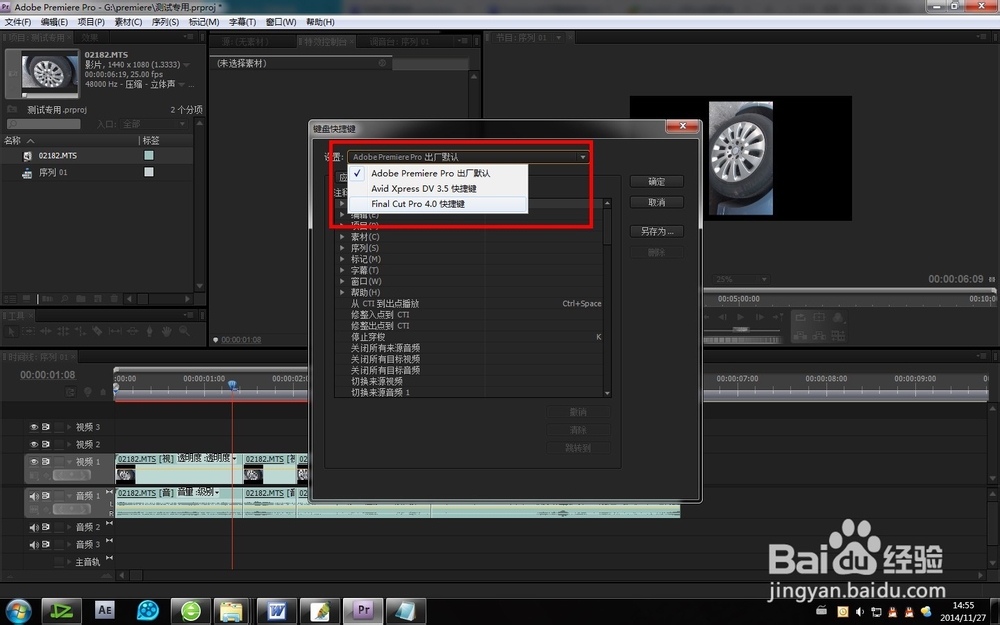Select the Hand tool
1000x625 pixels.
point(166,331)
